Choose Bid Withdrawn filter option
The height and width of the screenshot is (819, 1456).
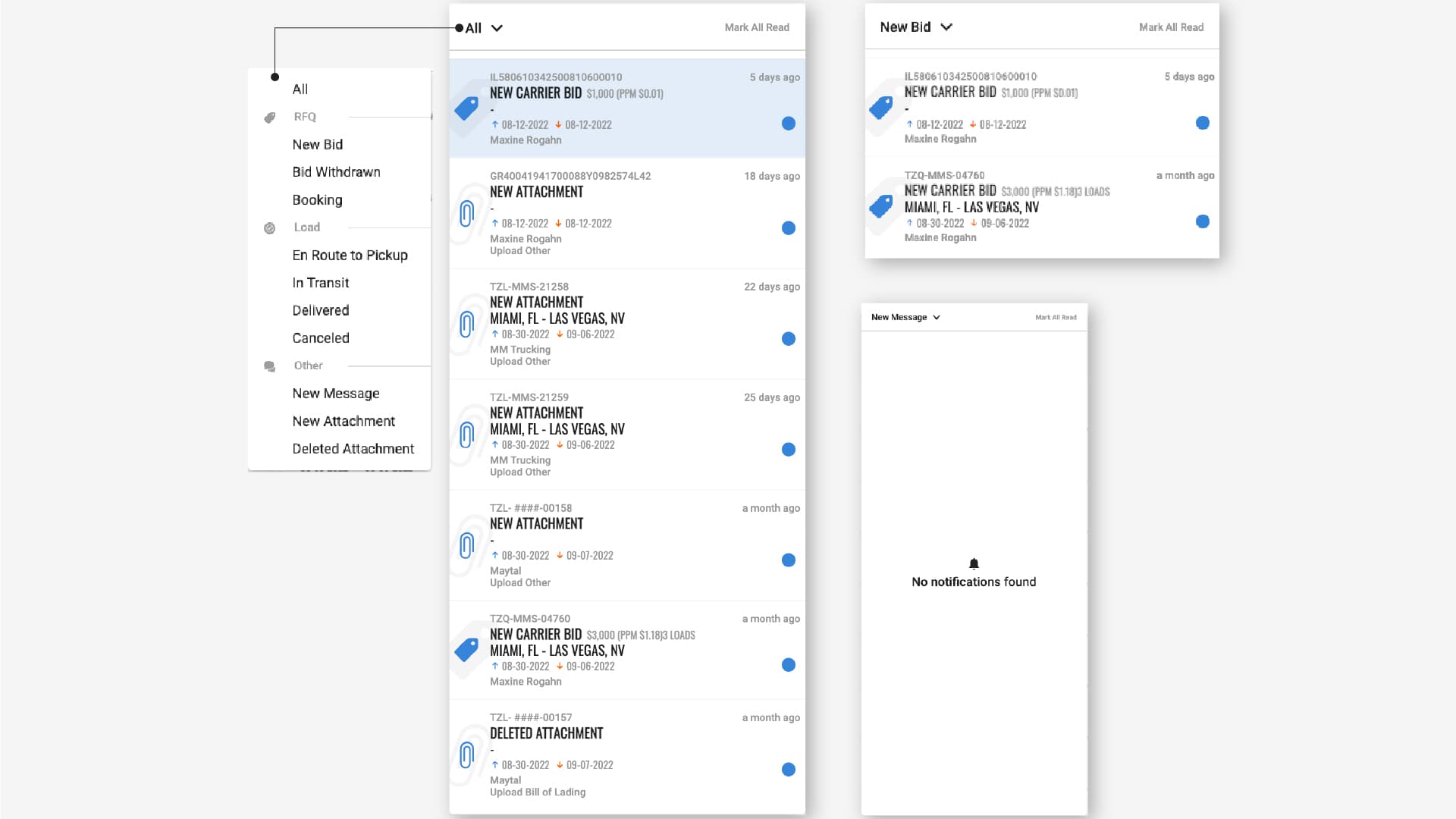point(337,172)
